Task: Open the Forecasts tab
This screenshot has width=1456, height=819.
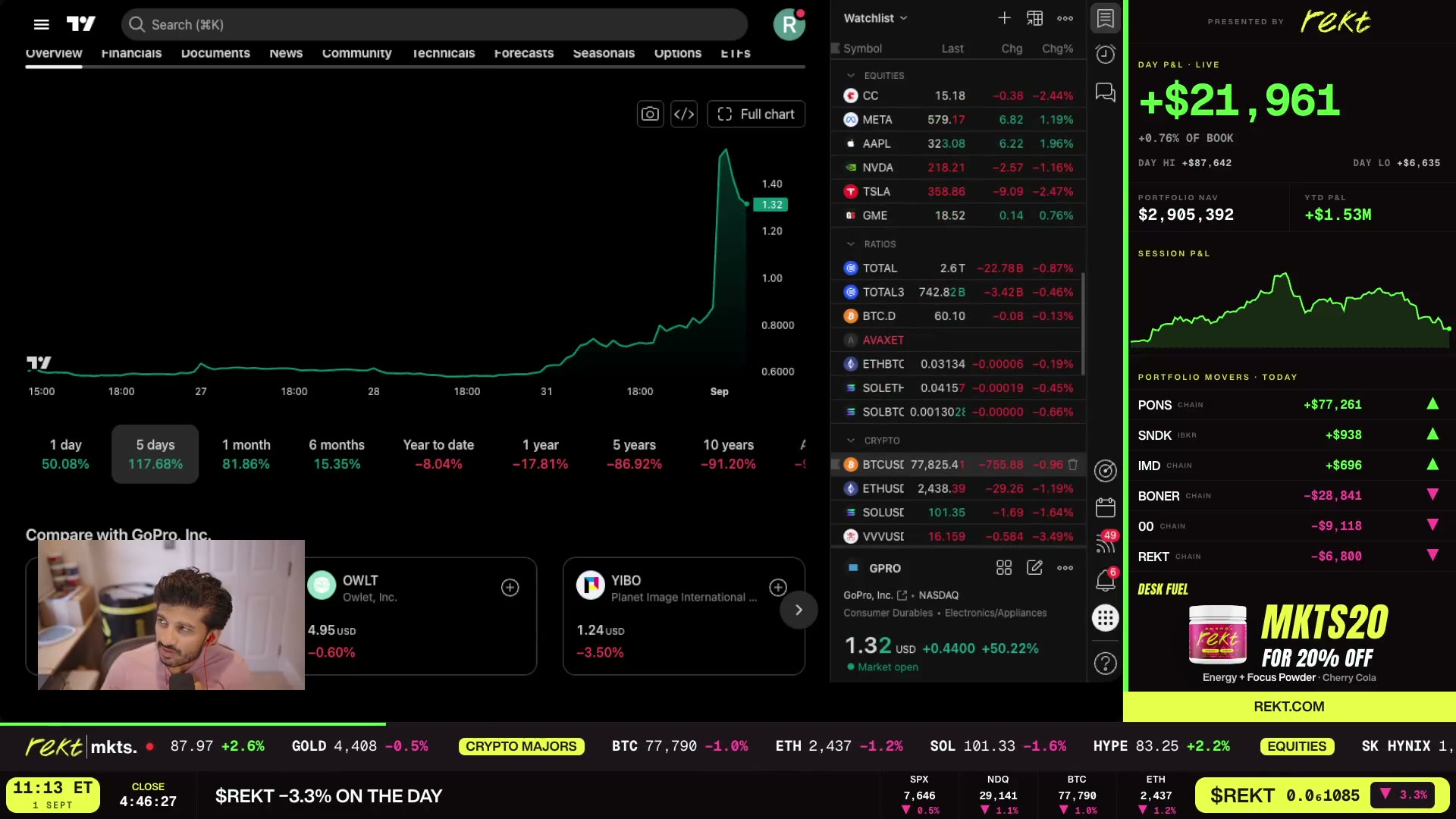Action: point(524,53)
